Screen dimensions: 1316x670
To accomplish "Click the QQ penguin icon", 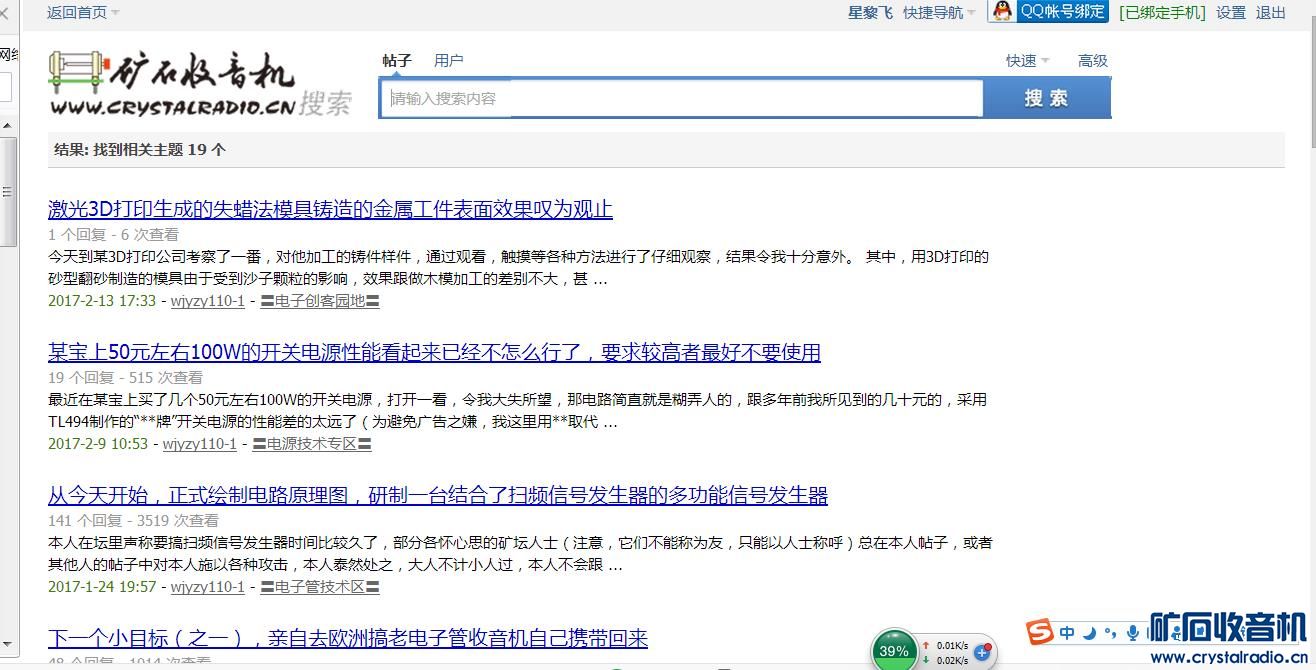I will pyautogui.click(x=1002, y=11).
